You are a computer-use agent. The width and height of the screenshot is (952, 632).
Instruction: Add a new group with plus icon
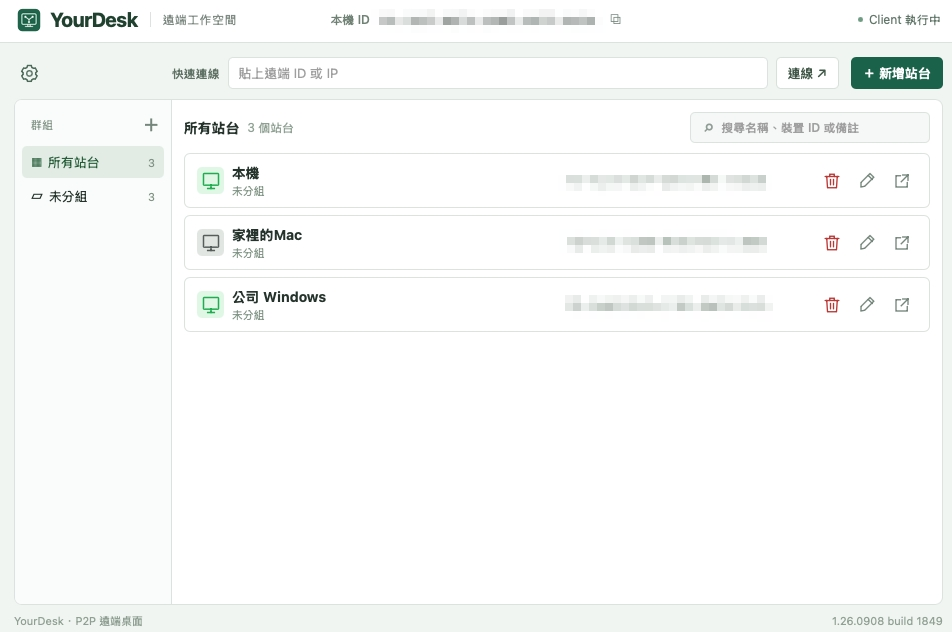pos(151,125)
